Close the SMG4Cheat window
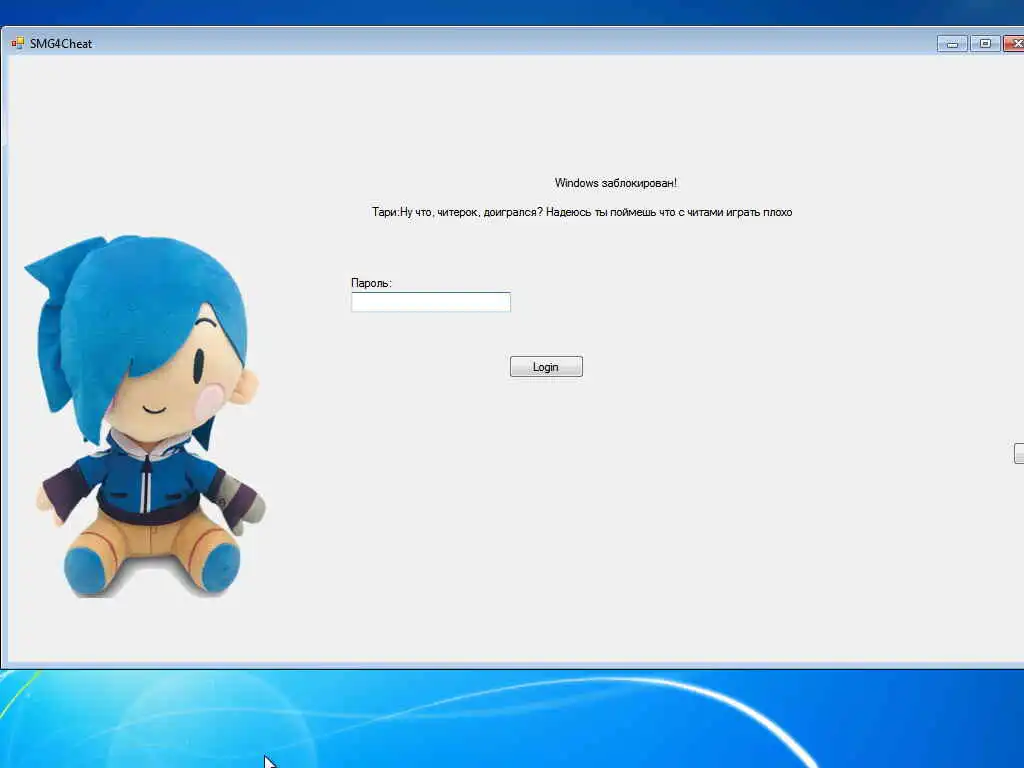Image resolution: width=1024 pixels, height=768 pixels. (x=1014, y=44)
